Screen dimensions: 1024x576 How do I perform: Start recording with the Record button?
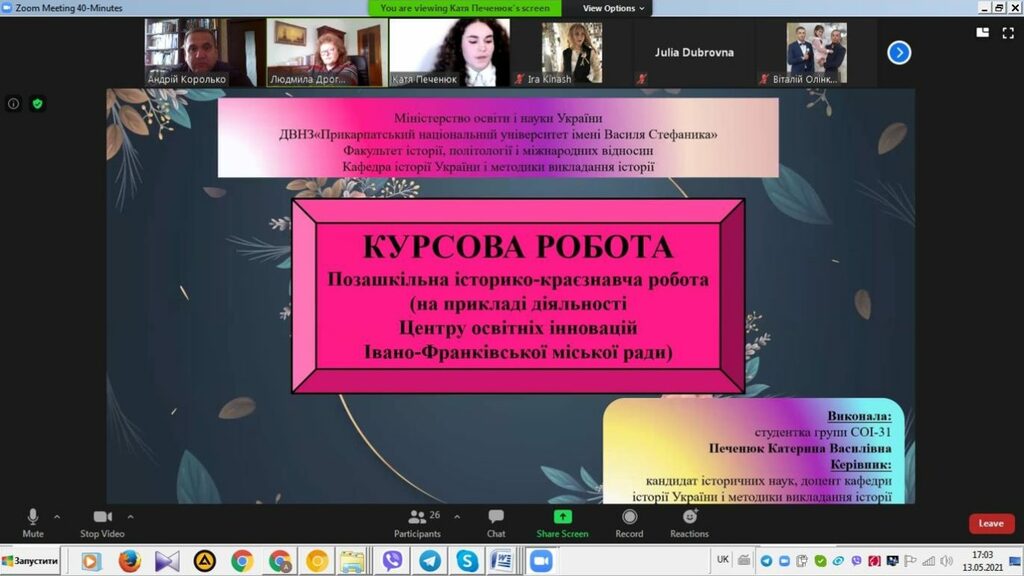pos(629,521)
